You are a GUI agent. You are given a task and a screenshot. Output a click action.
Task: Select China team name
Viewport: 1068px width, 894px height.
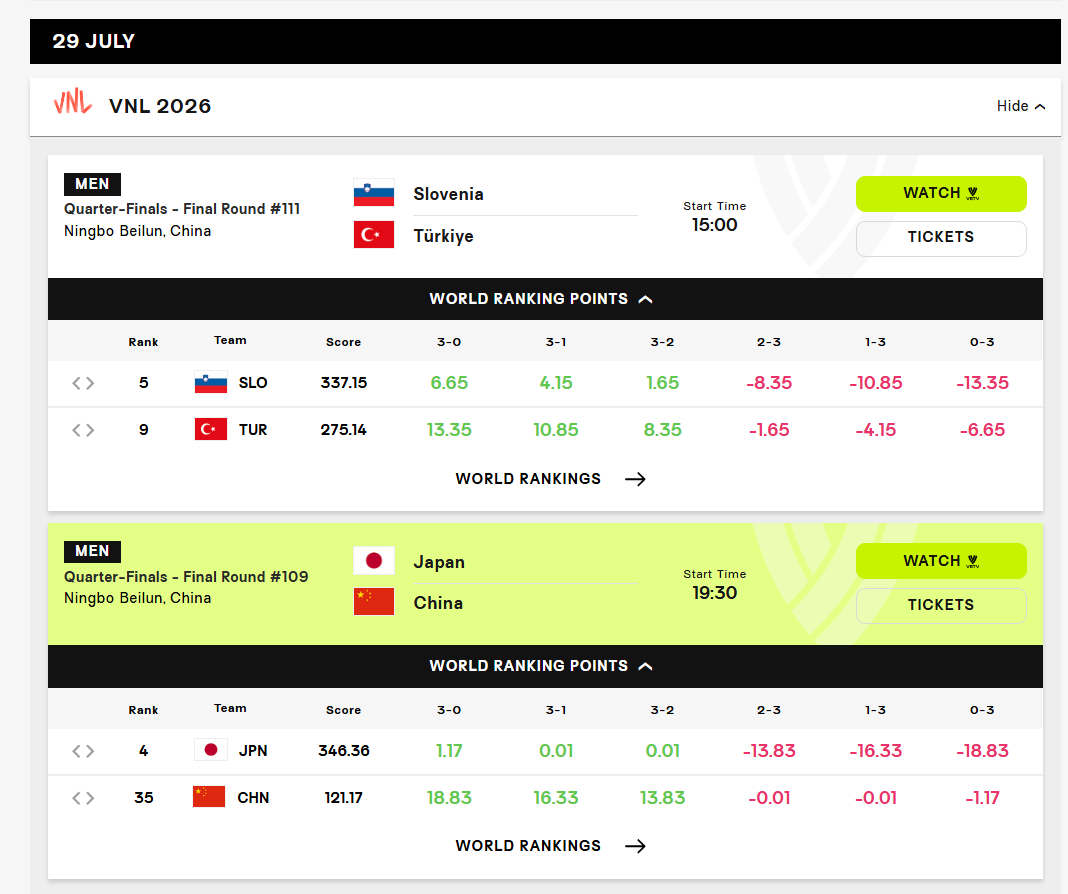(438, 603)
